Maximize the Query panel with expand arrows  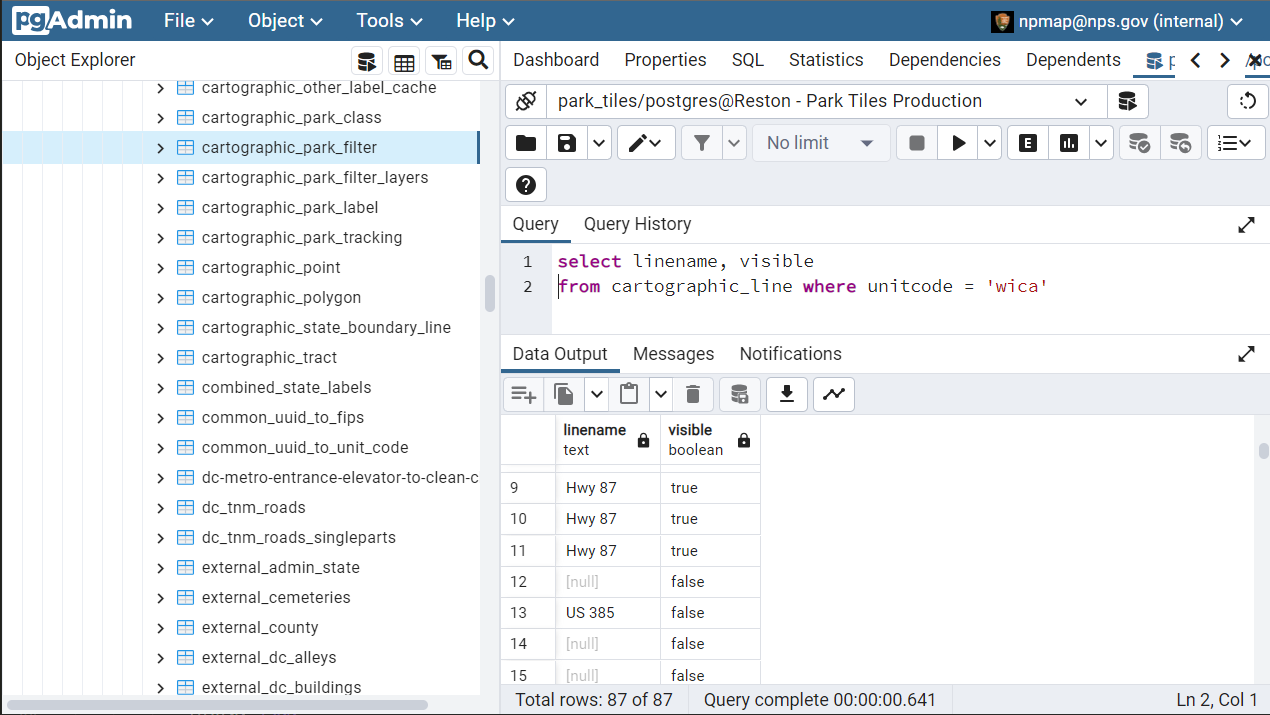point(1247,225)
